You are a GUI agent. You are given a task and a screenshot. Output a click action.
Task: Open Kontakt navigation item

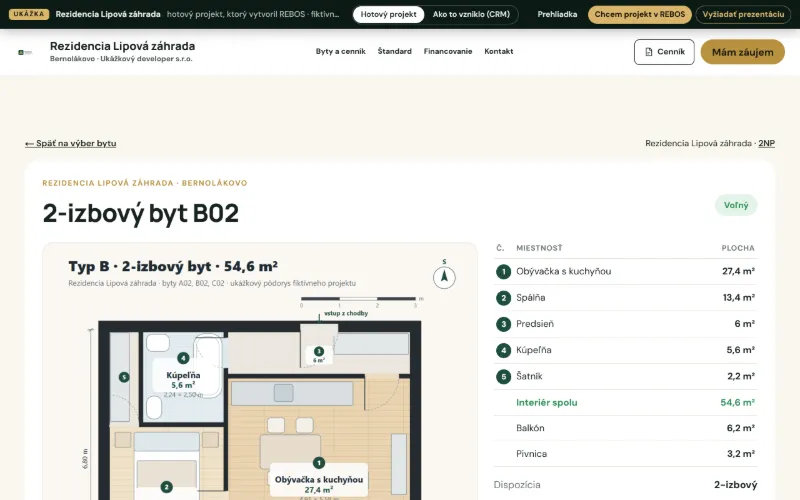[x=498, y=52]
